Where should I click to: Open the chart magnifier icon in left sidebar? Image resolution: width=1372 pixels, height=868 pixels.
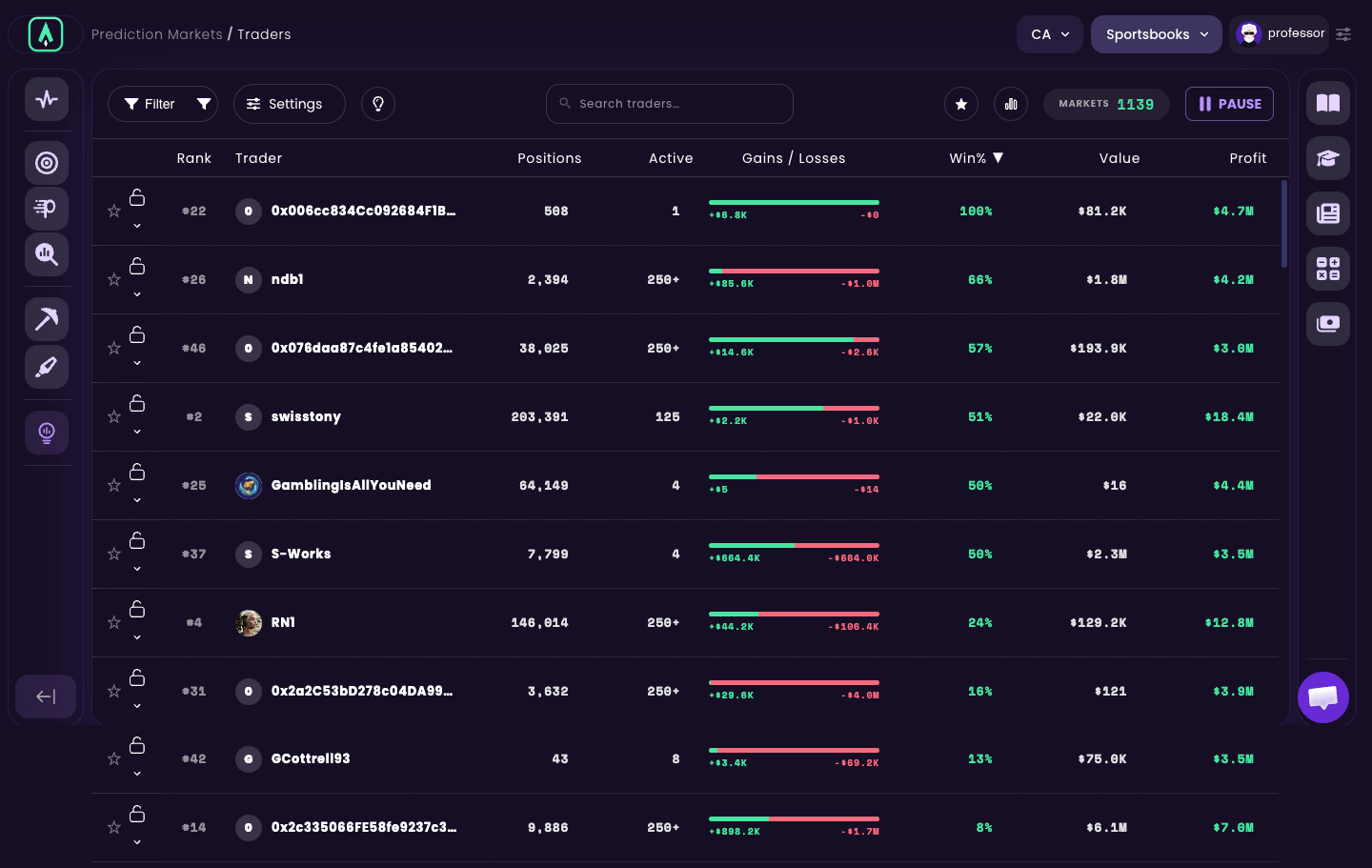pos(47,254)
